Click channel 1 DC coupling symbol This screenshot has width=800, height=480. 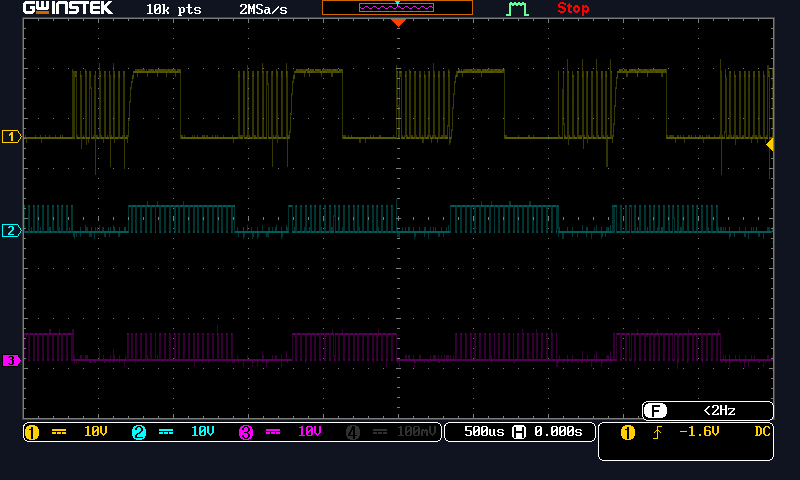[x=59, y=432]
